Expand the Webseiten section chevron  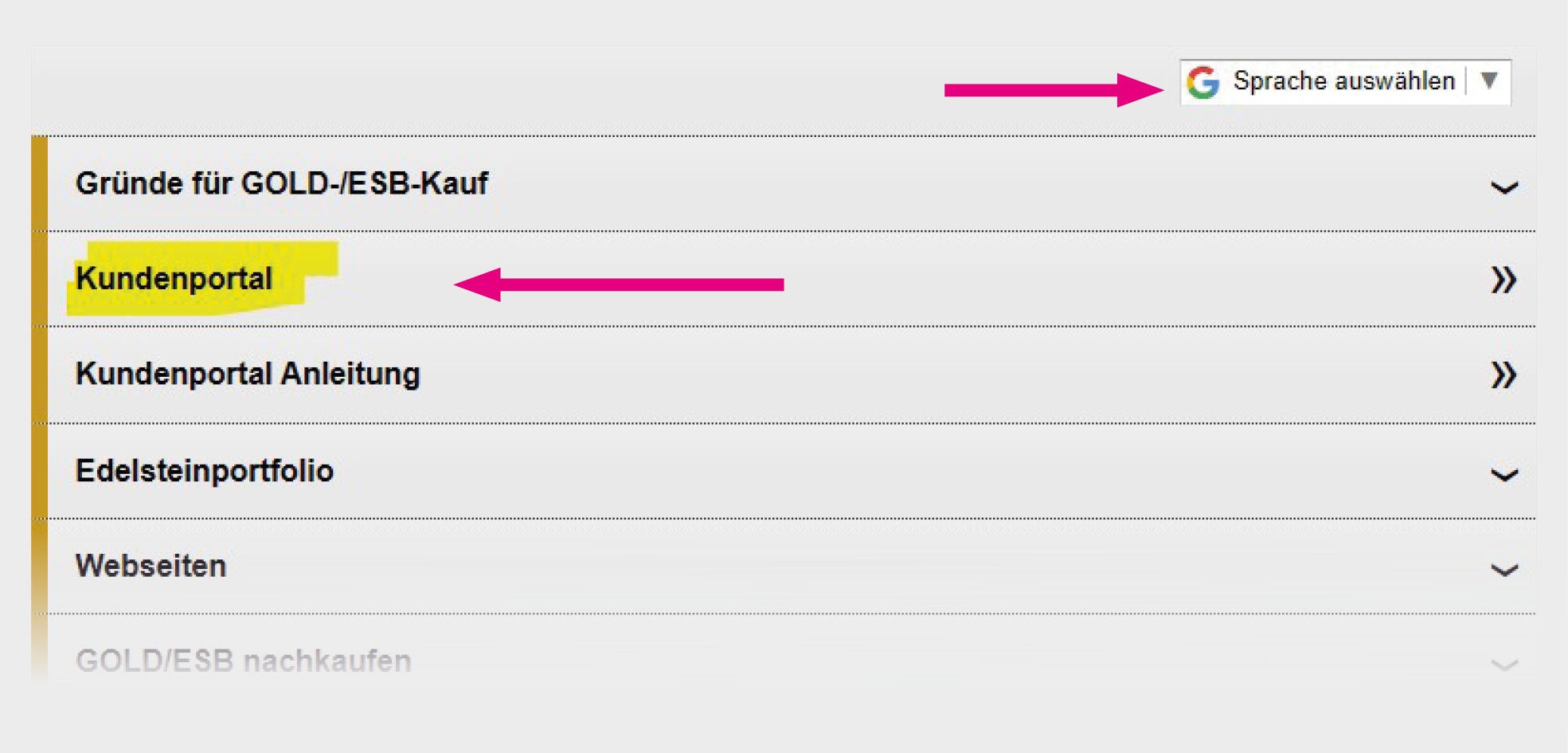[1503, 571]
